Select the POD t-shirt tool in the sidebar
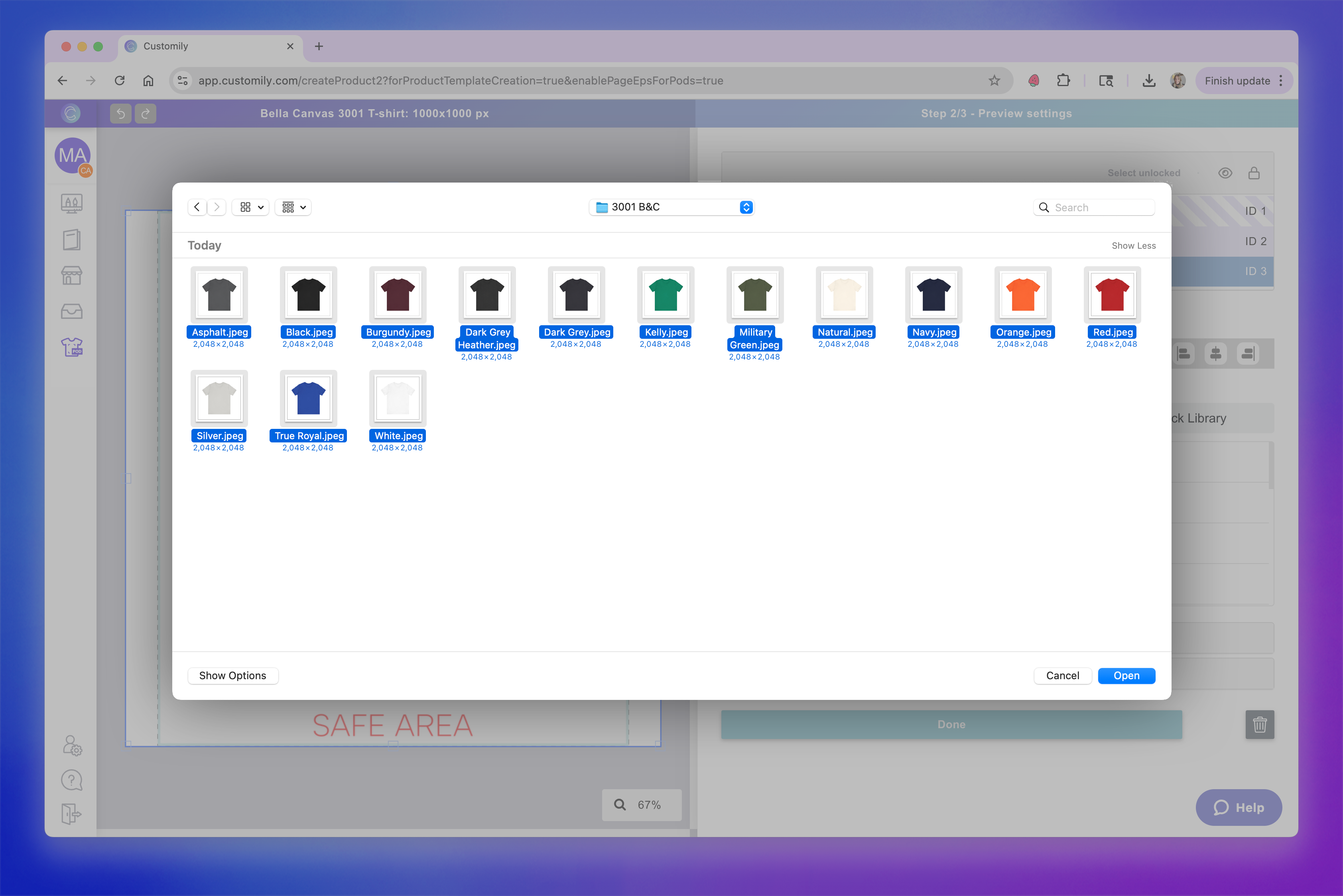 [72, 347]
